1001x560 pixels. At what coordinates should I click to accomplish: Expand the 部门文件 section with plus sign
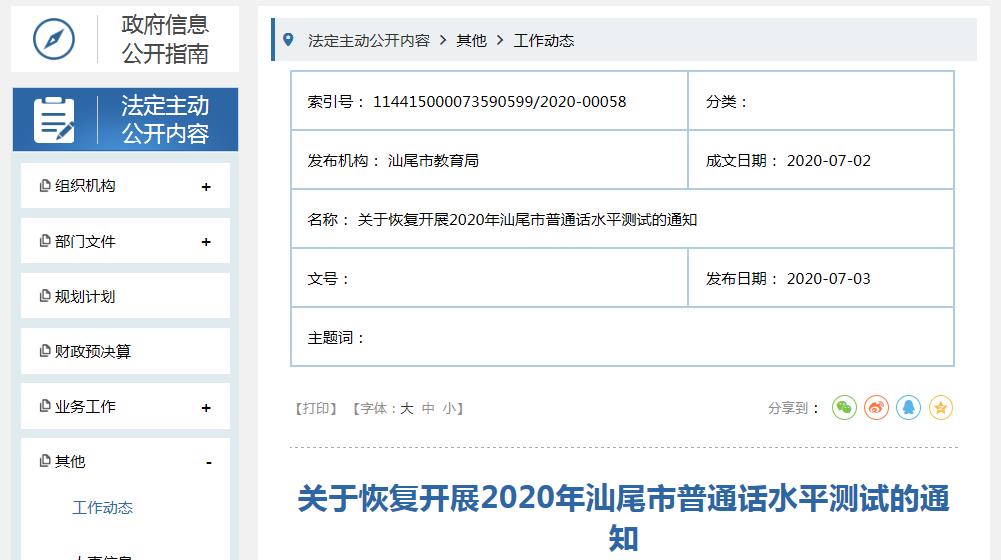[x=206, y=242]
